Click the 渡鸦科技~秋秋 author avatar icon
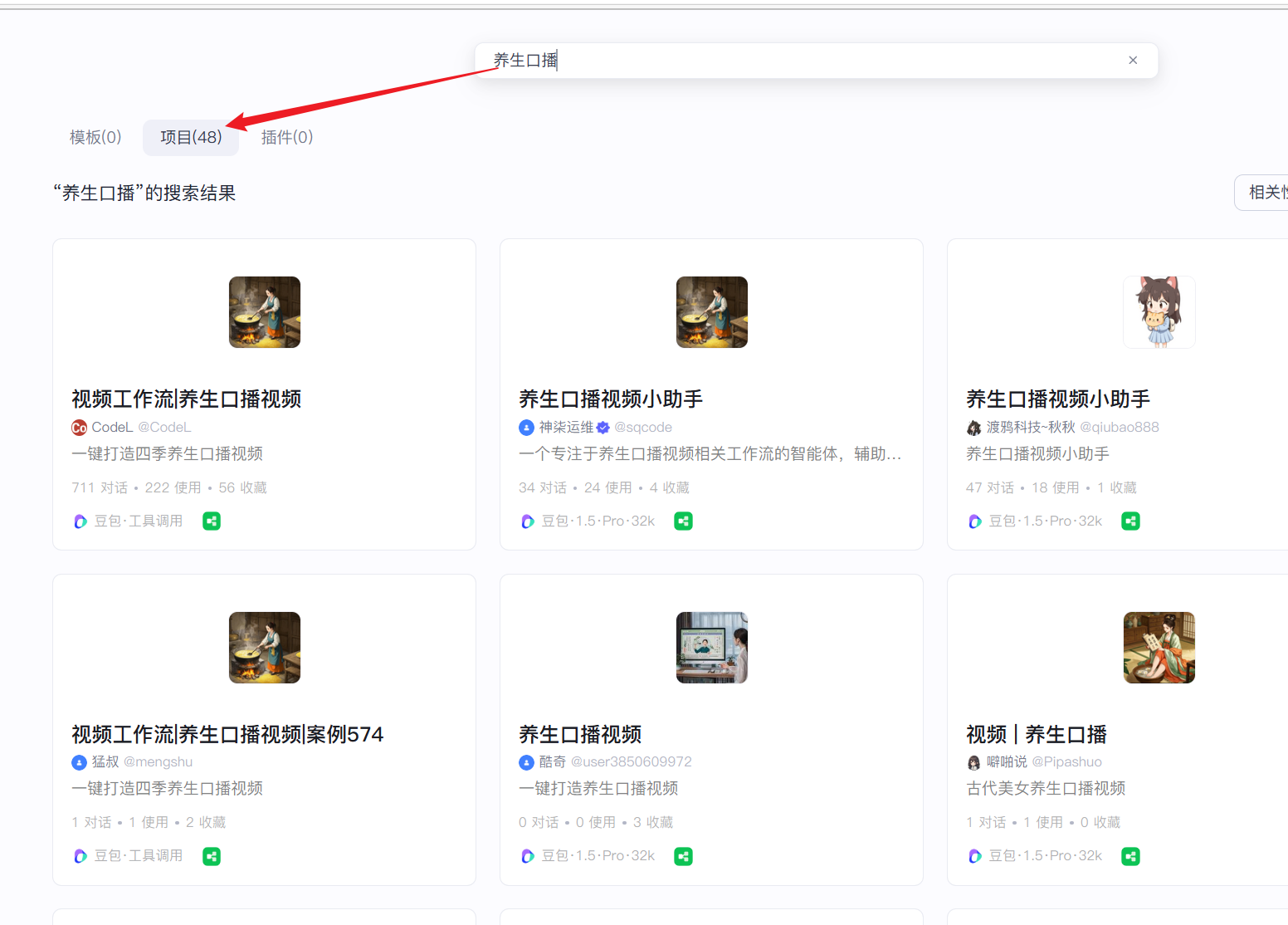Viewport: 1288px width, 925px height. pos(973,428)
